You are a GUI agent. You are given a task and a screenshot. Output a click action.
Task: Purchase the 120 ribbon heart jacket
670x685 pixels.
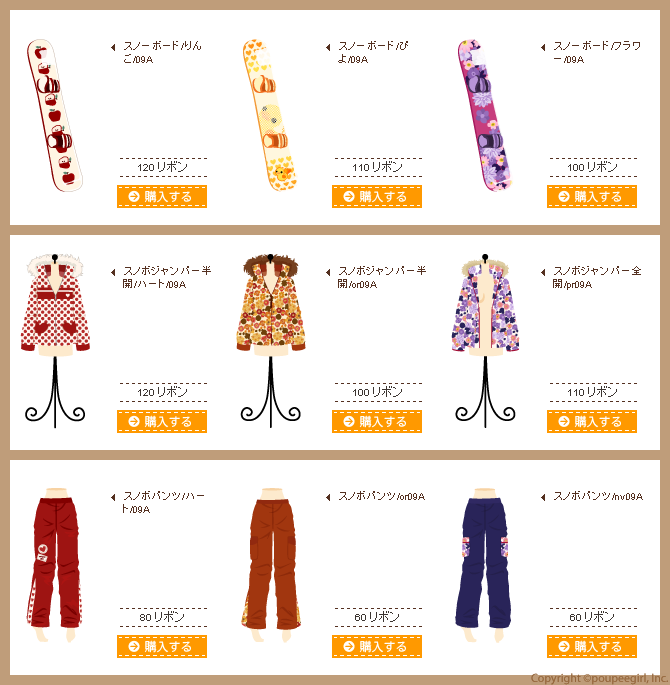point(162,422)
